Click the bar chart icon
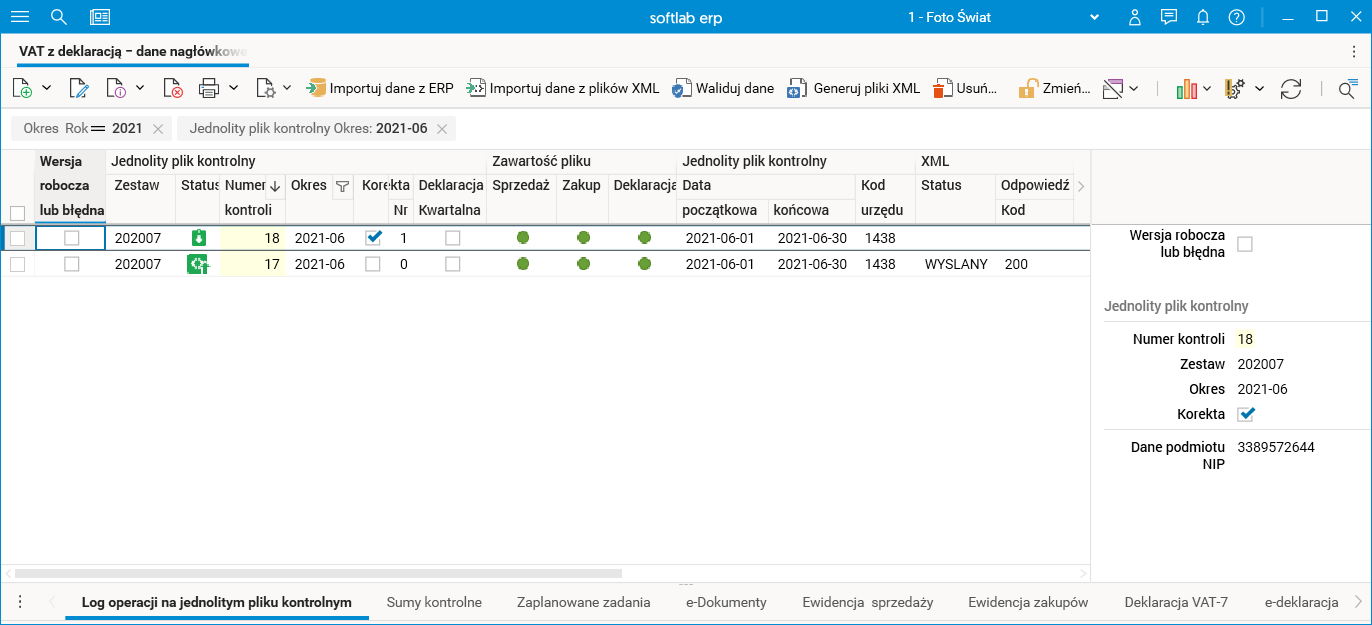The height and width of the screenshot is (625, 1372). point(1187,89)
